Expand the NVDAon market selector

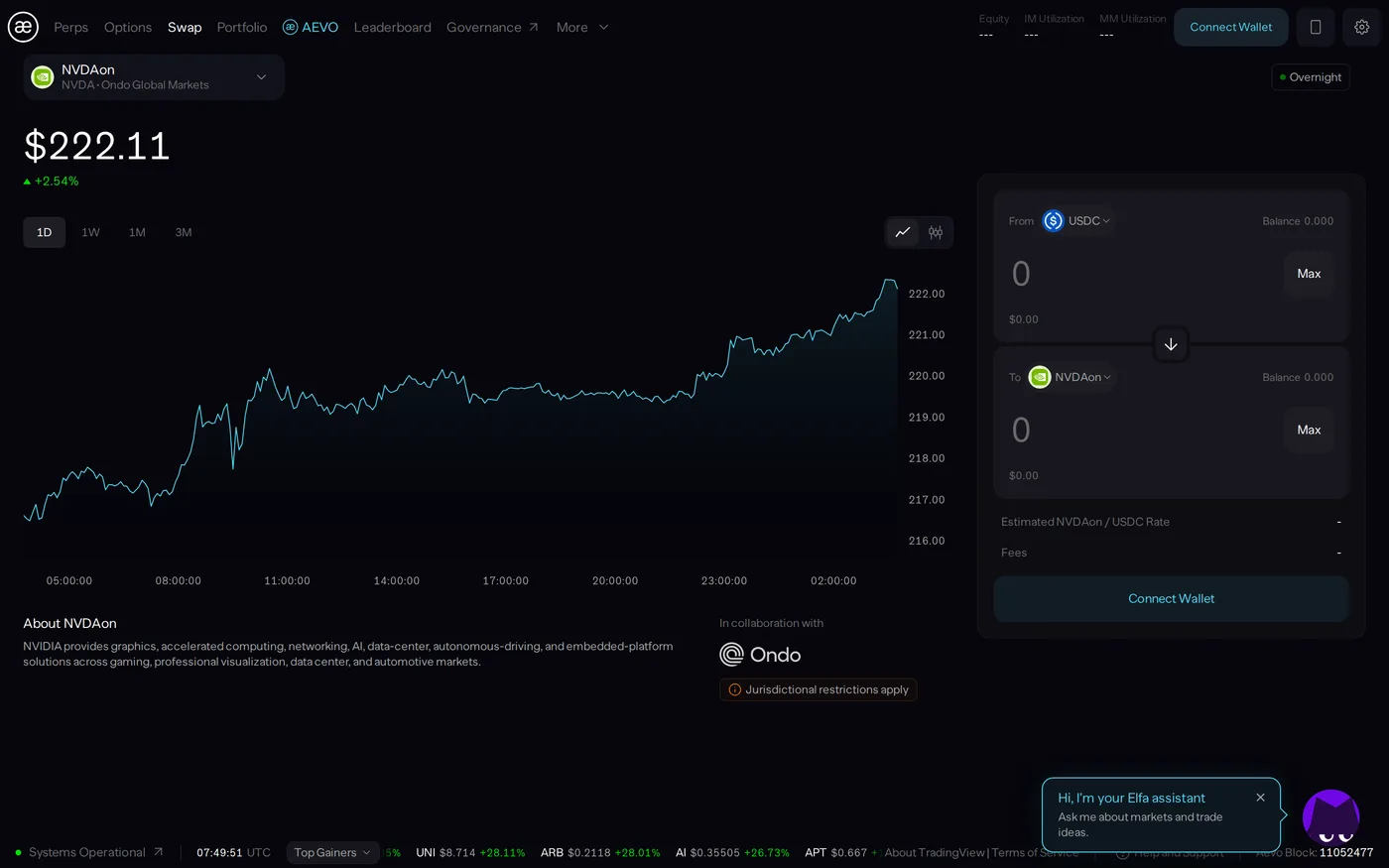point(154,77)
